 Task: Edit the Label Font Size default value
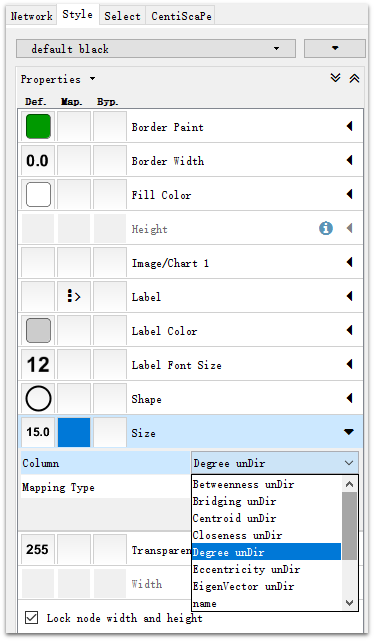tap(38, 364)
